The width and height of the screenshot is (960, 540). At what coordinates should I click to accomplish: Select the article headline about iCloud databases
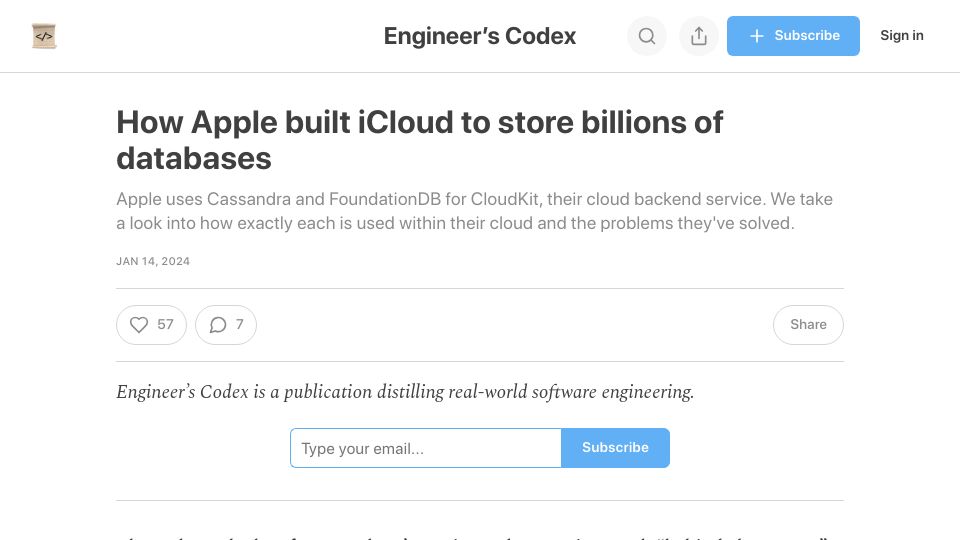tap(419, 140)
